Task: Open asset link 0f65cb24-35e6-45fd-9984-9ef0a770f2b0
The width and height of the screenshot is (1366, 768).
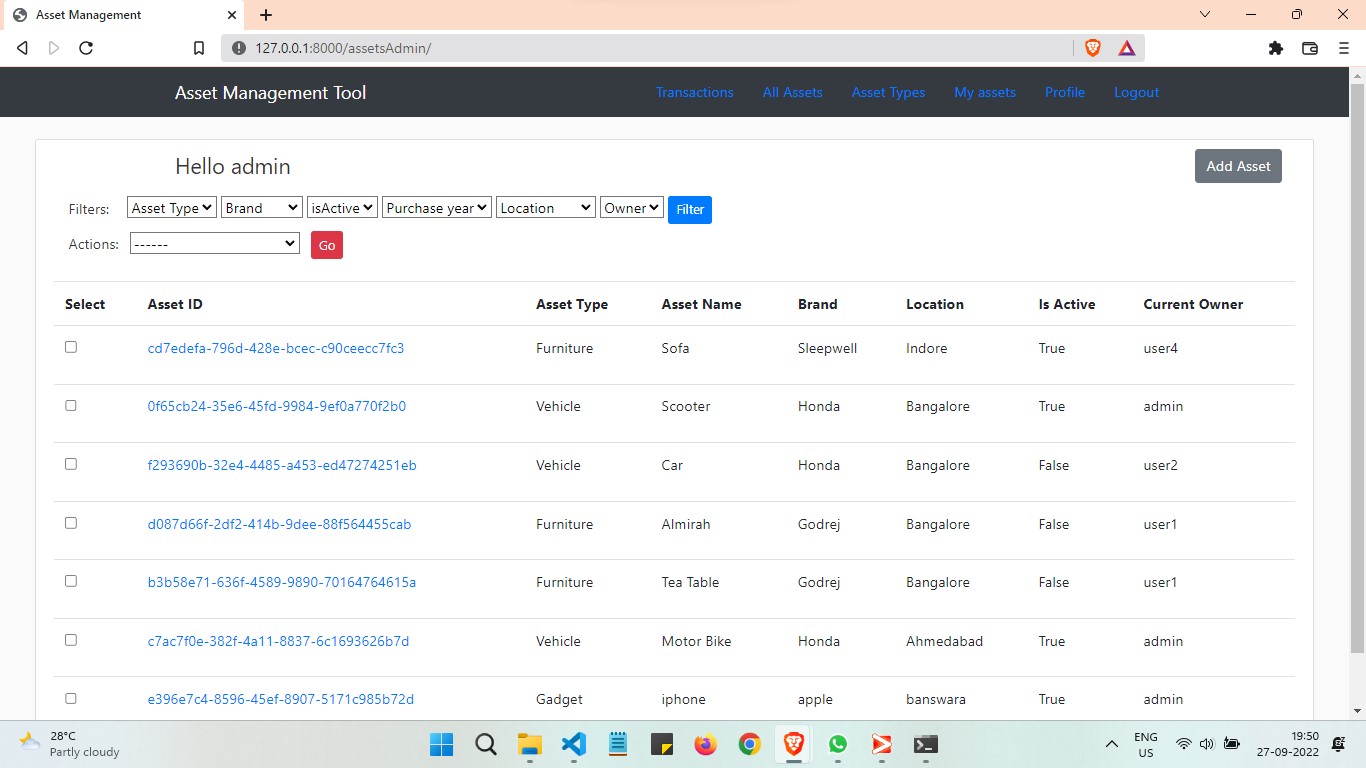Action: (x=277, y=406)
